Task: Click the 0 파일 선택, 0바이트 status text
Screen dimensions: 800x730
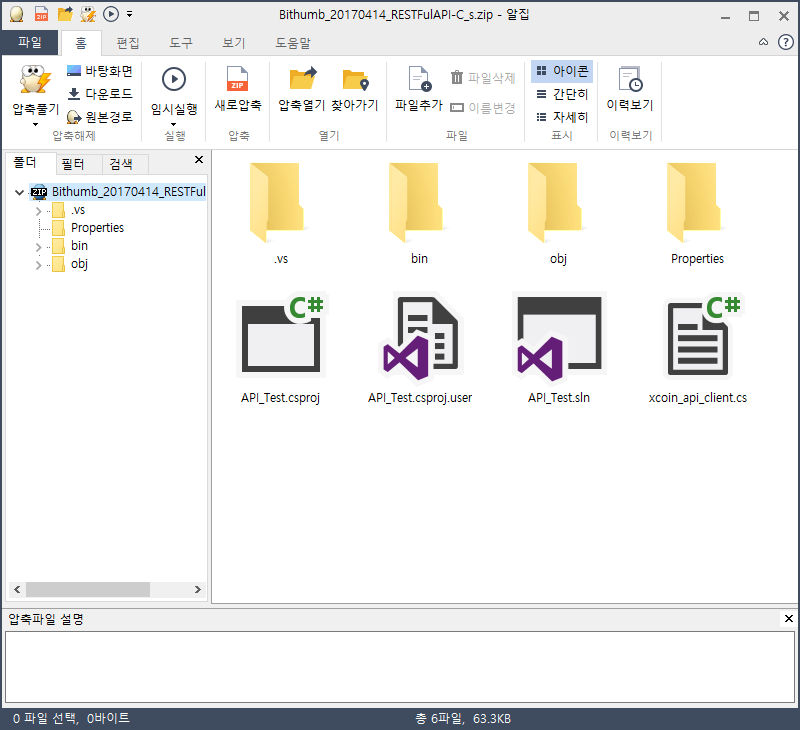Action: click(71, 718)
